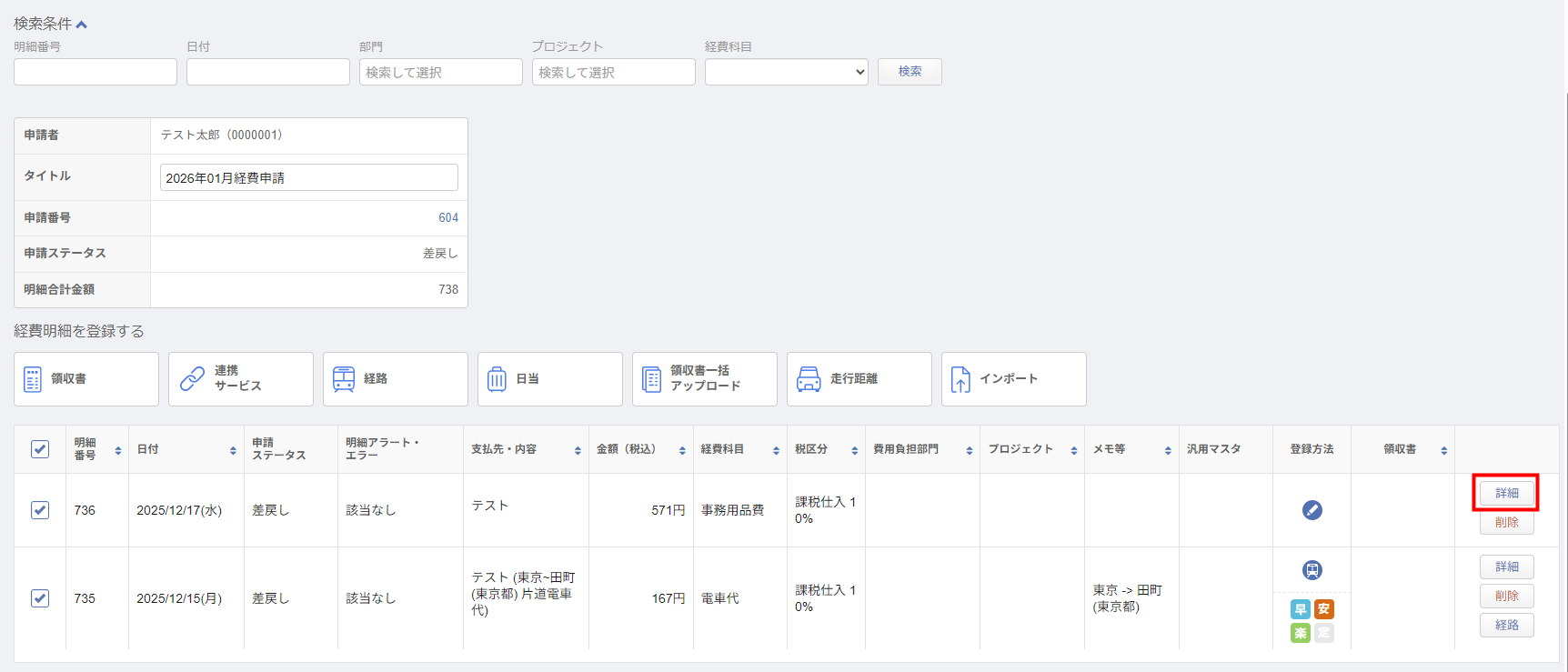Uncheck the checkbox for item 736
This screenshot has width=1568, height=672.
(x=40, y=510)
